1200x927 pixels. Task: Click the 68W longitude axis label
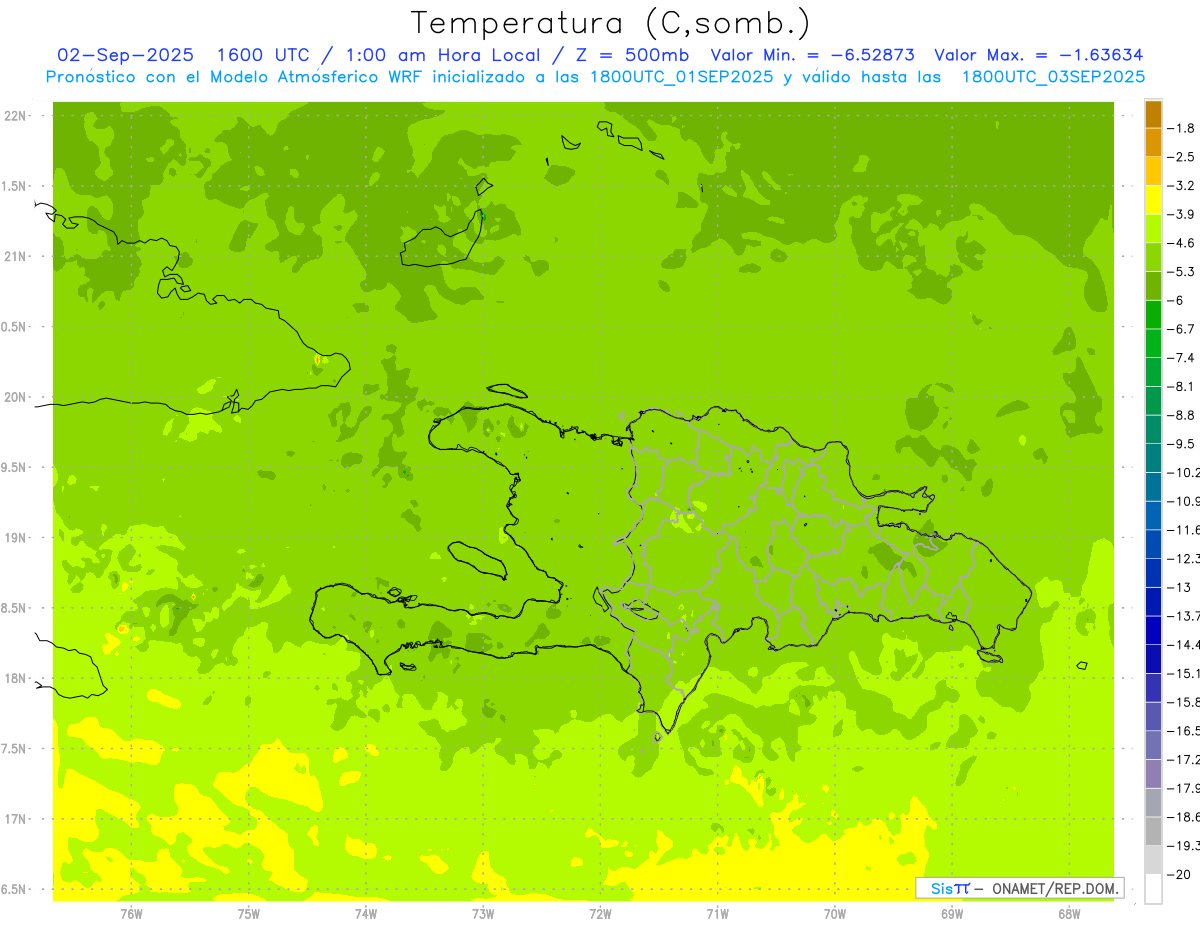point(1069,913)
